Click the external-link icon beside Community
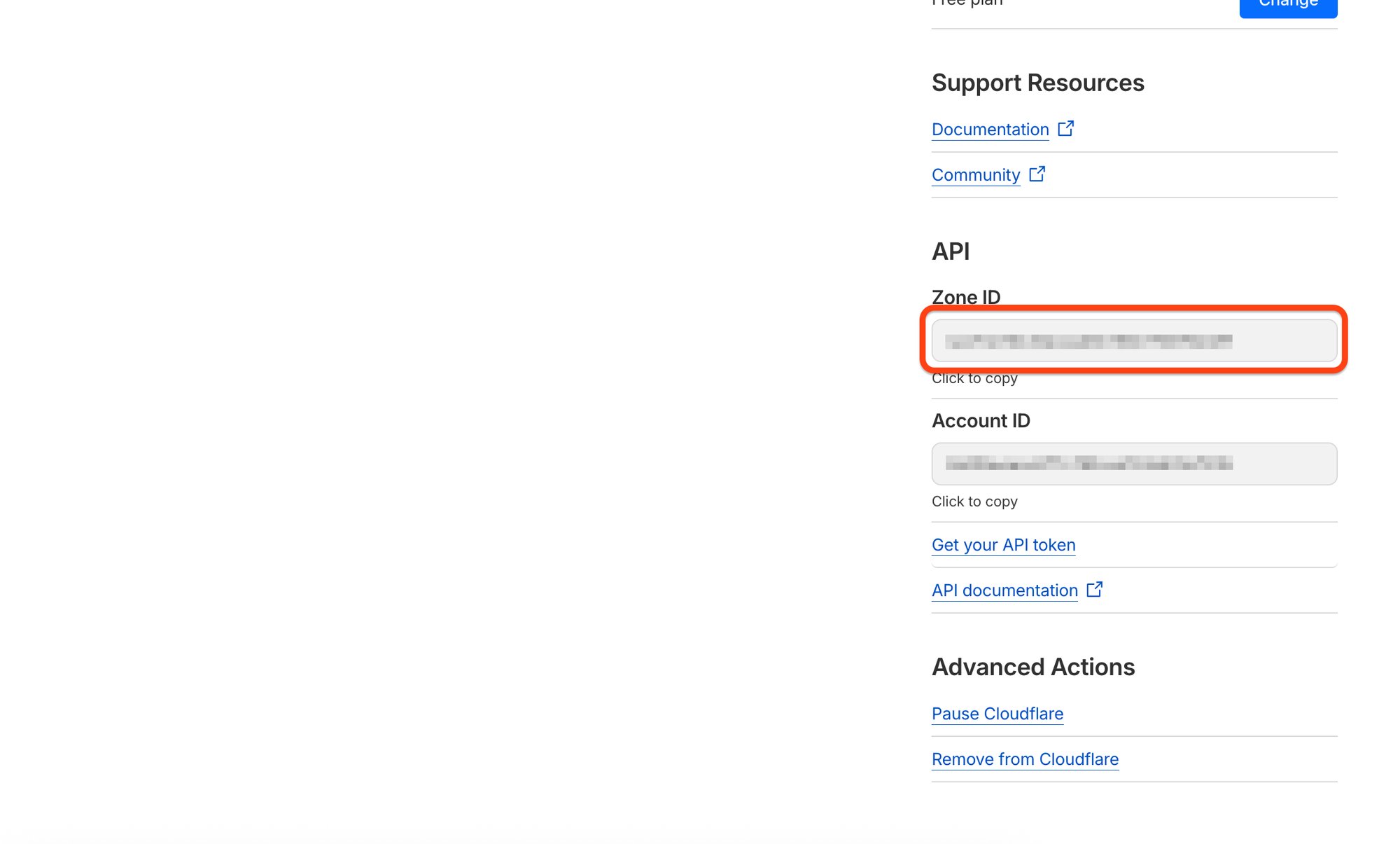This screenshot has height=844, width=1400. coord(1037,174)
